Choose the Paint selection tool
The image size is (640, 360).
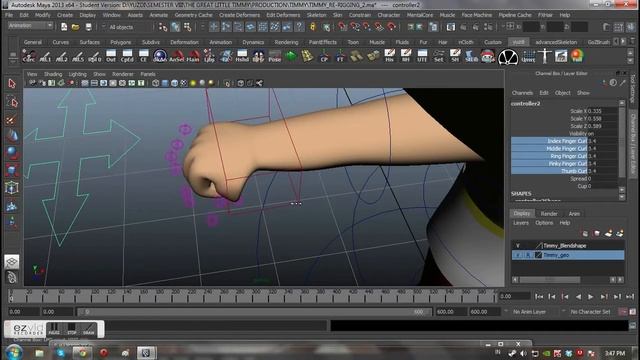coord(12,120)
